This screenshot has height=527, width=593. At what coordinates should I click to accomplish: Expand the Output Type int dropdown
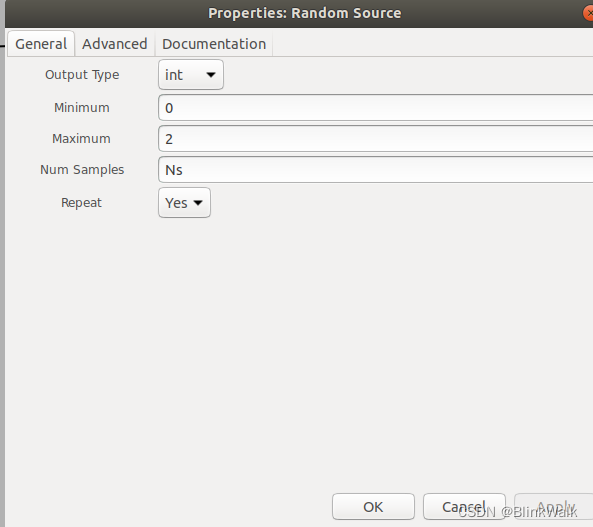click(x=191, y=75)
